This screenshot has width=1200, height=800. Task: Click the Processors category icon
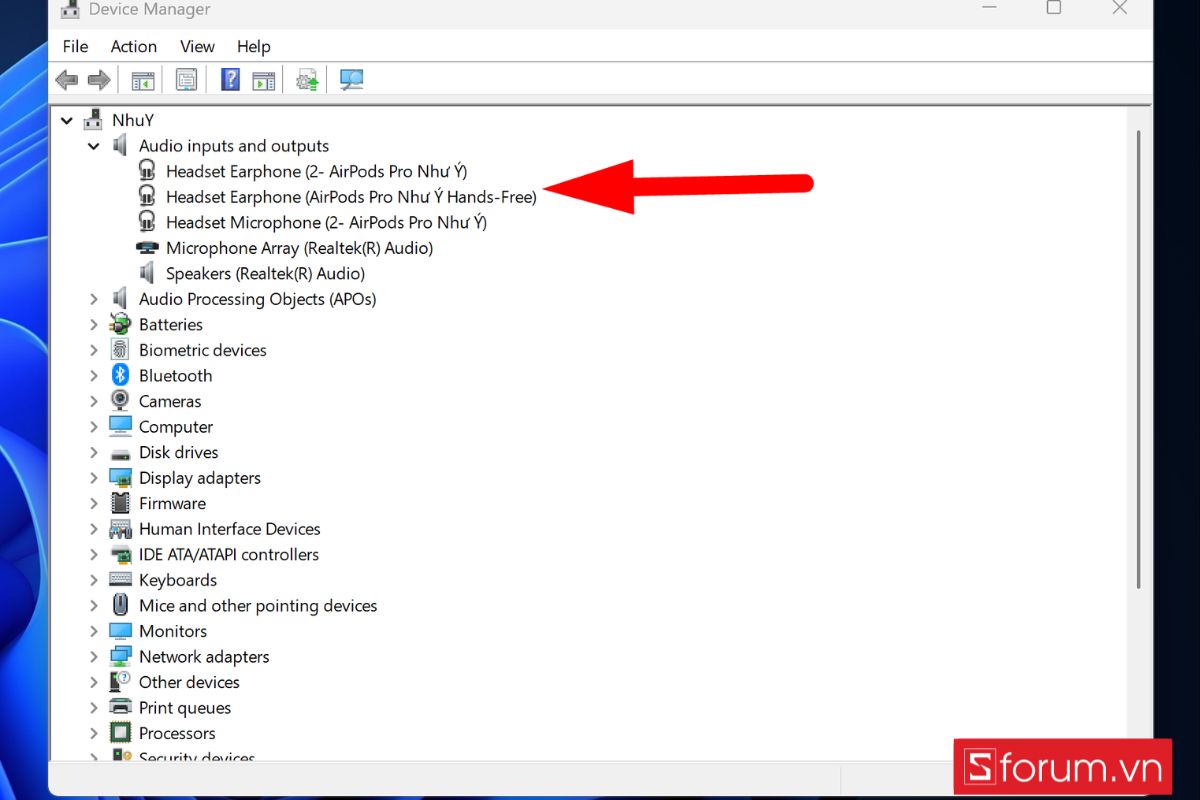[120, 733]
